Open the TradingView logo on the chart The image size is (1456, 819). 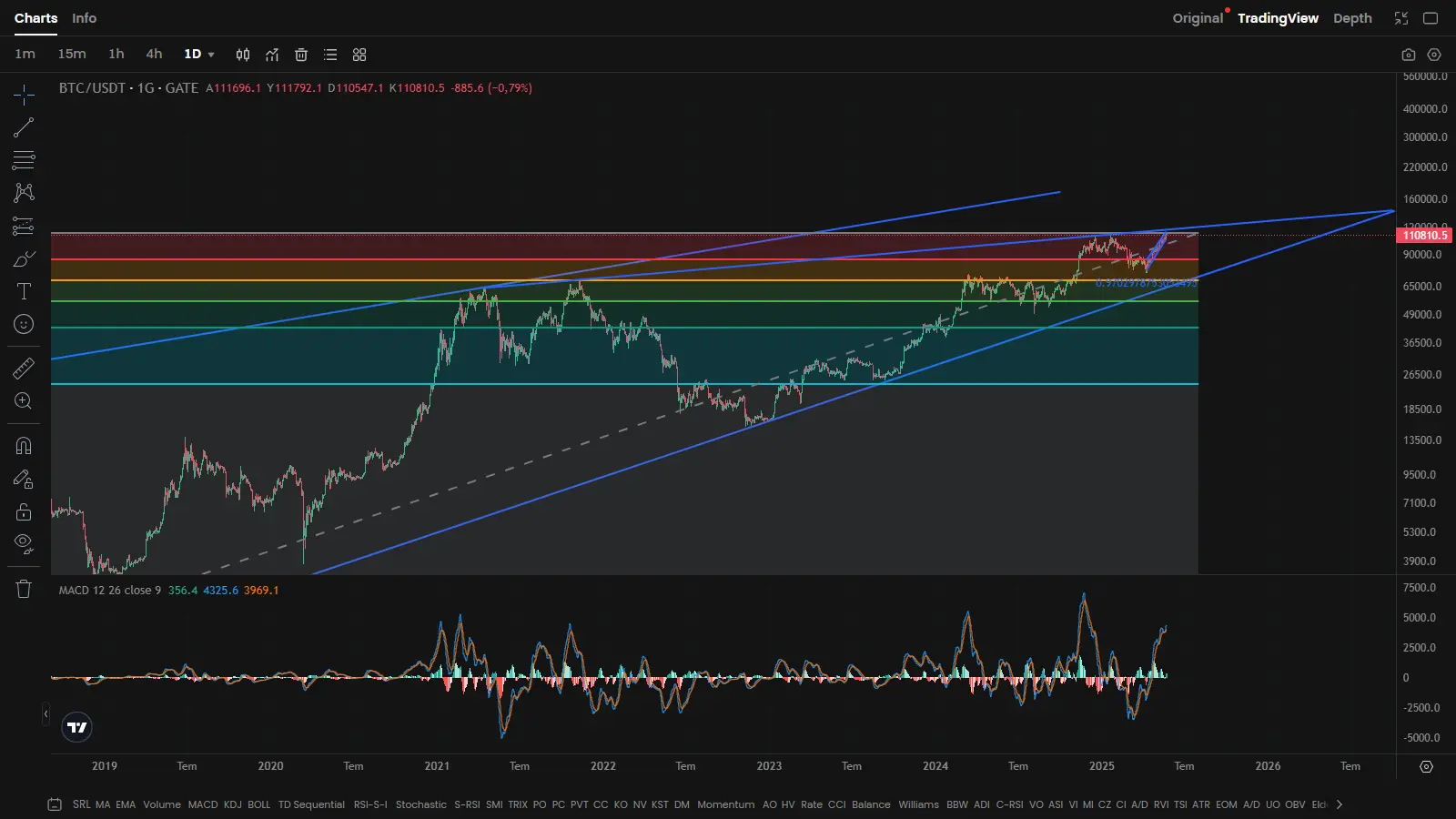(77, 727)
